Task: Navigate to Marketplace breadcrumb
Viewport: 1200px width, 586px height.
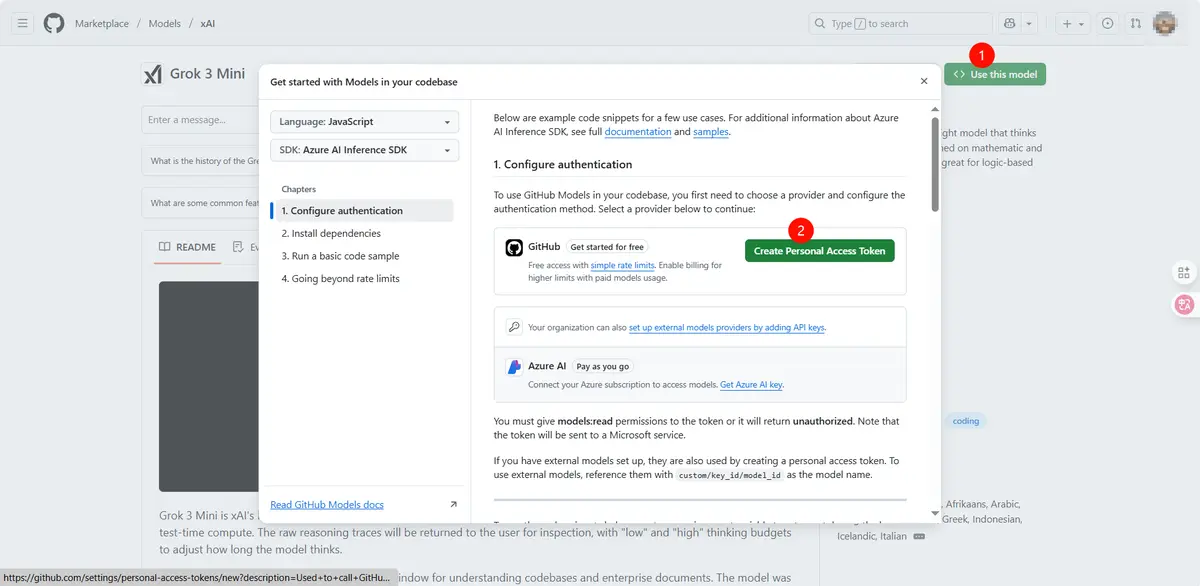Action: pos(102,23)
